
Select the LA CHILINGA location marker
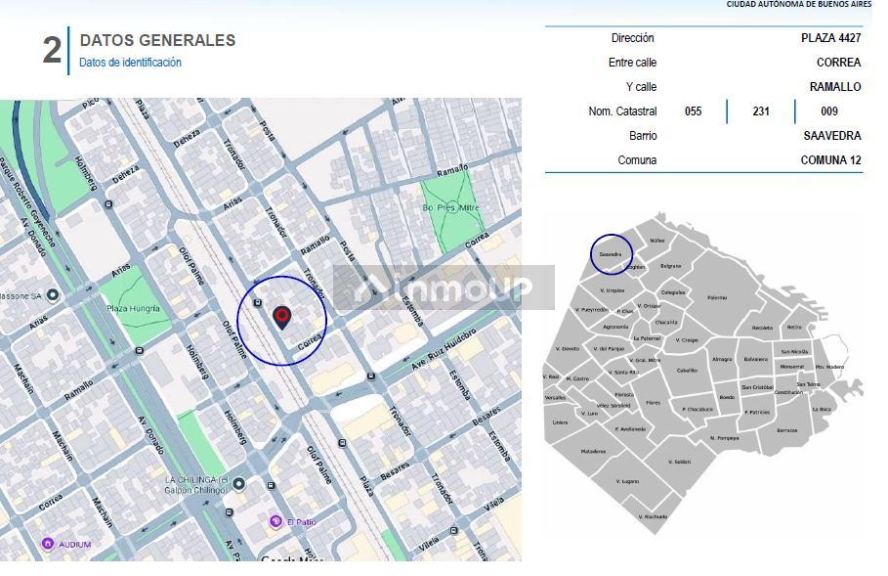pos(238,484)
